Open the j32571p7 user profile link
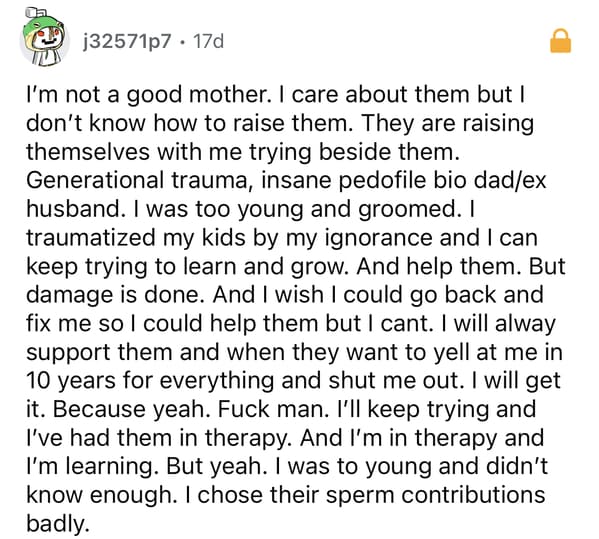Screen dimensions: 599x539 point(127,41)
